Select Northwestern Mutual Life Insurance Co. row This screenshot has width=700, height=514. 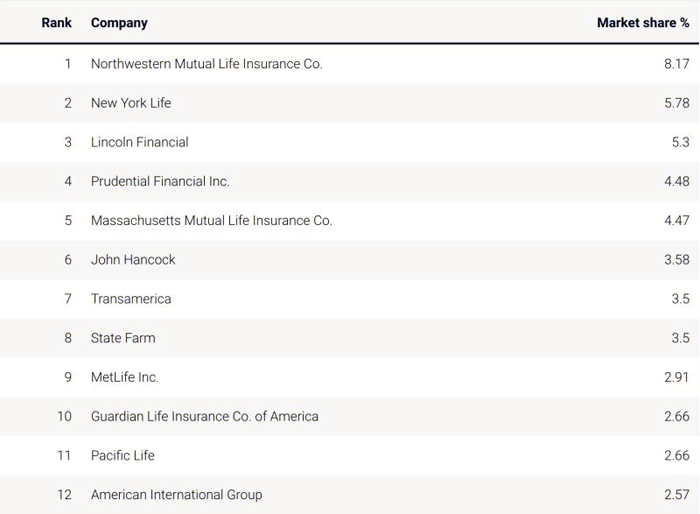pyautogui.click(x=206, y=63)
